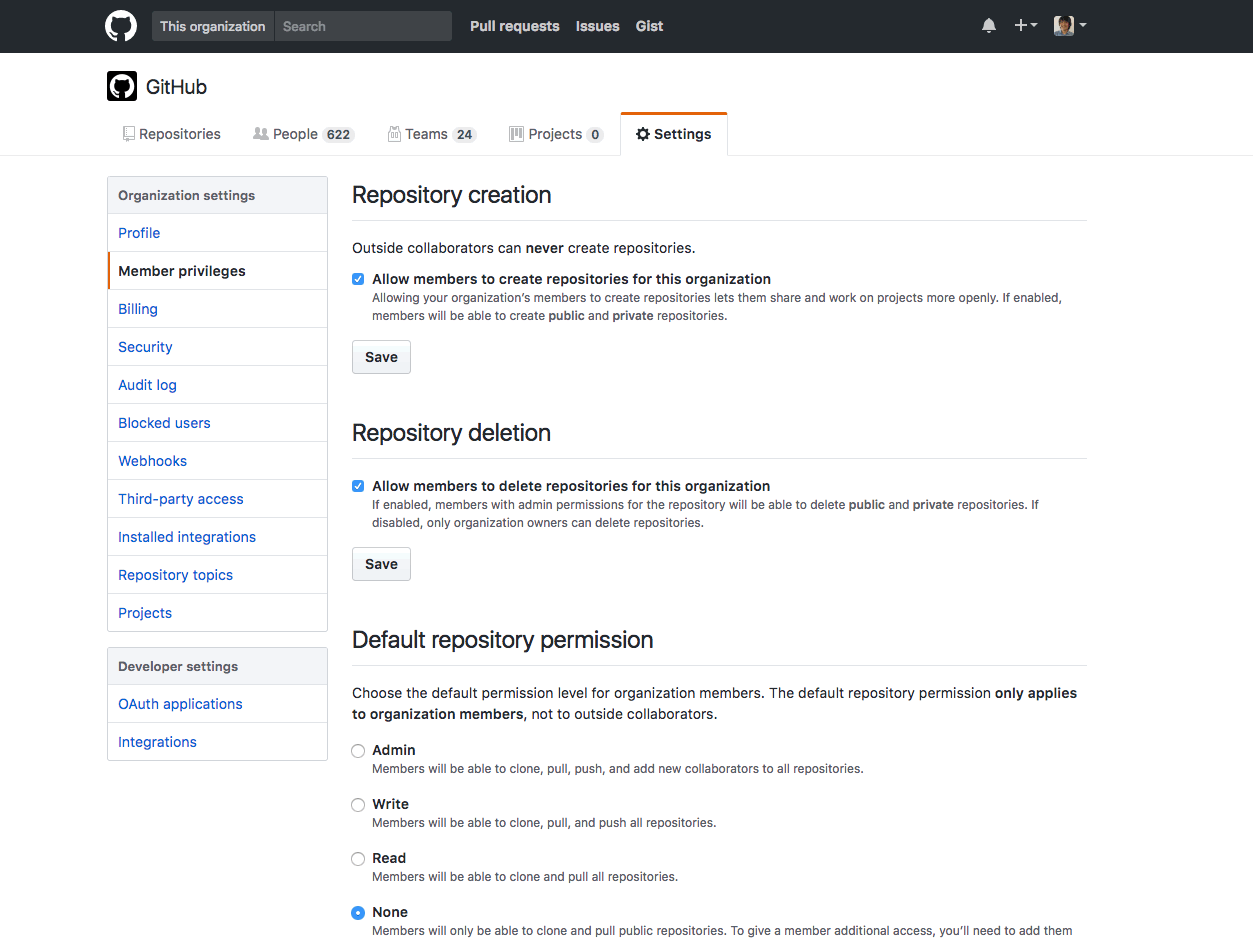Open OAuth applications in developer settings
1253x939 pixels.
coord(217,704)
